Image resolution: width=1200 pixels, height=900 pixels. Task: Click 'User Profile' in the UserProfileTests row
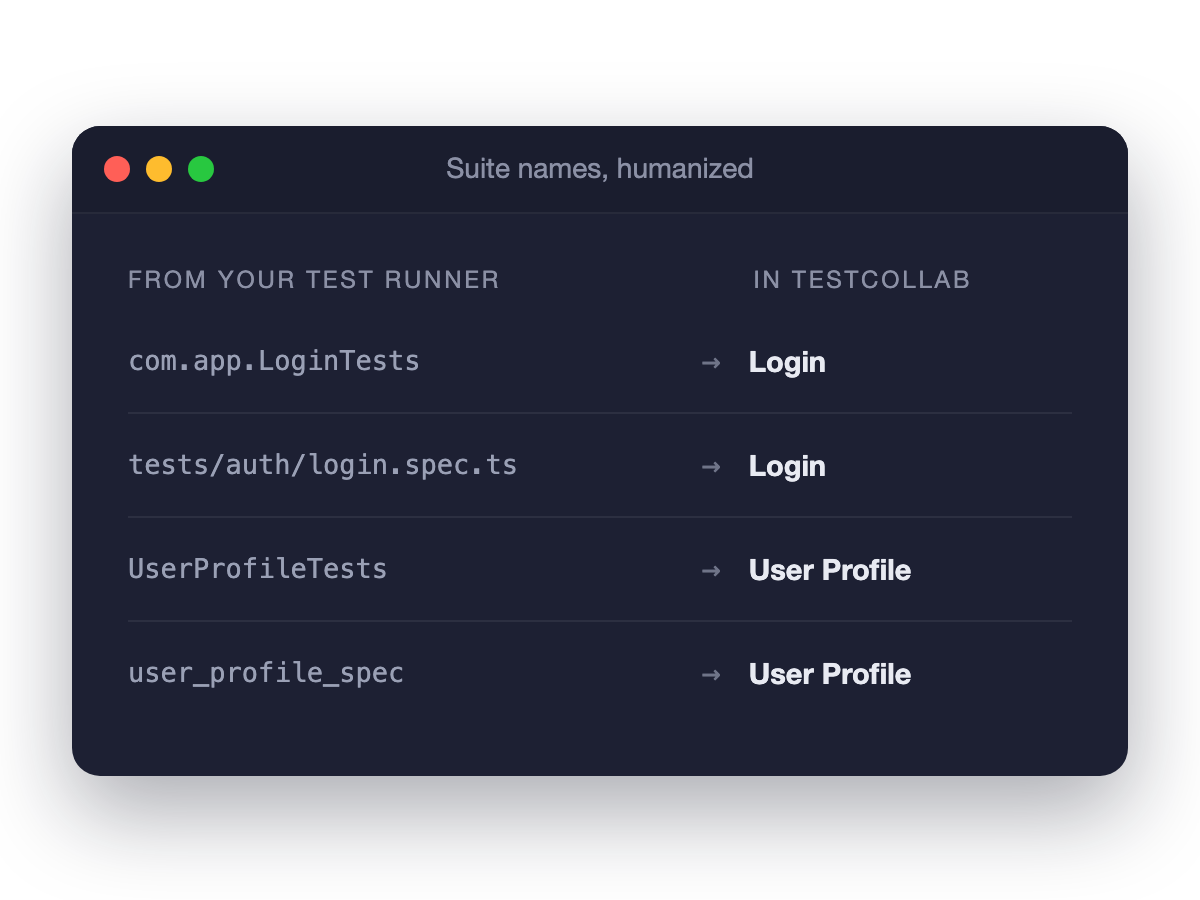tap(830, 570)
